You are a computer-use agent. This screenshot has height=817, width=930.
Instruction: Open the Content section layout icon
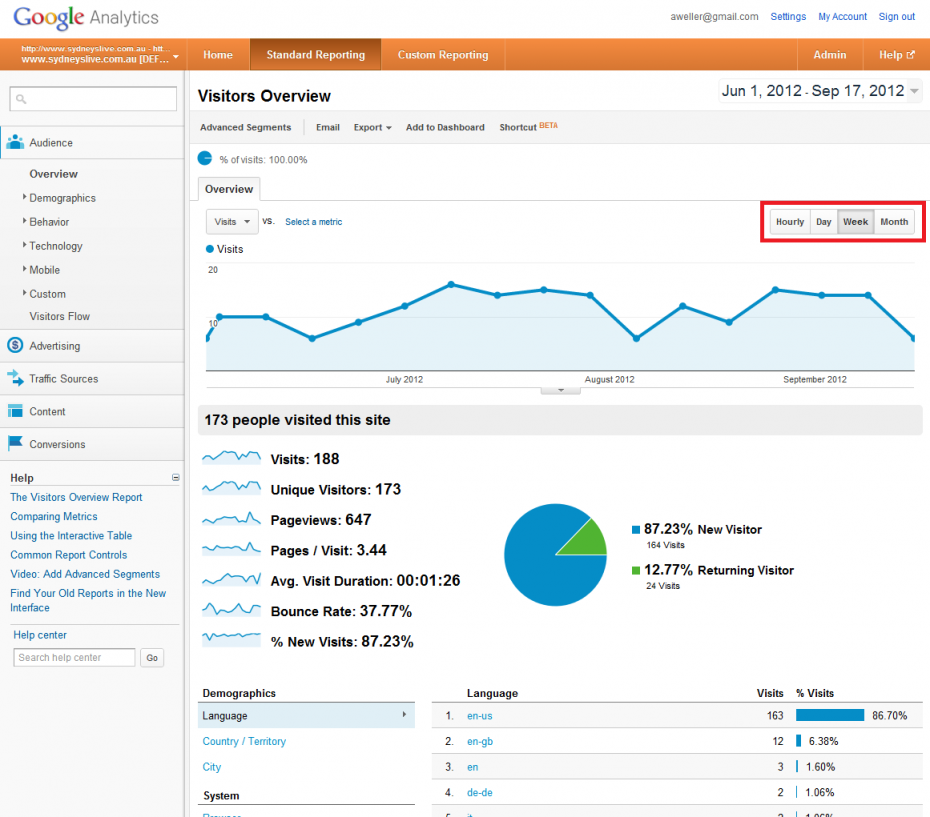16,411
